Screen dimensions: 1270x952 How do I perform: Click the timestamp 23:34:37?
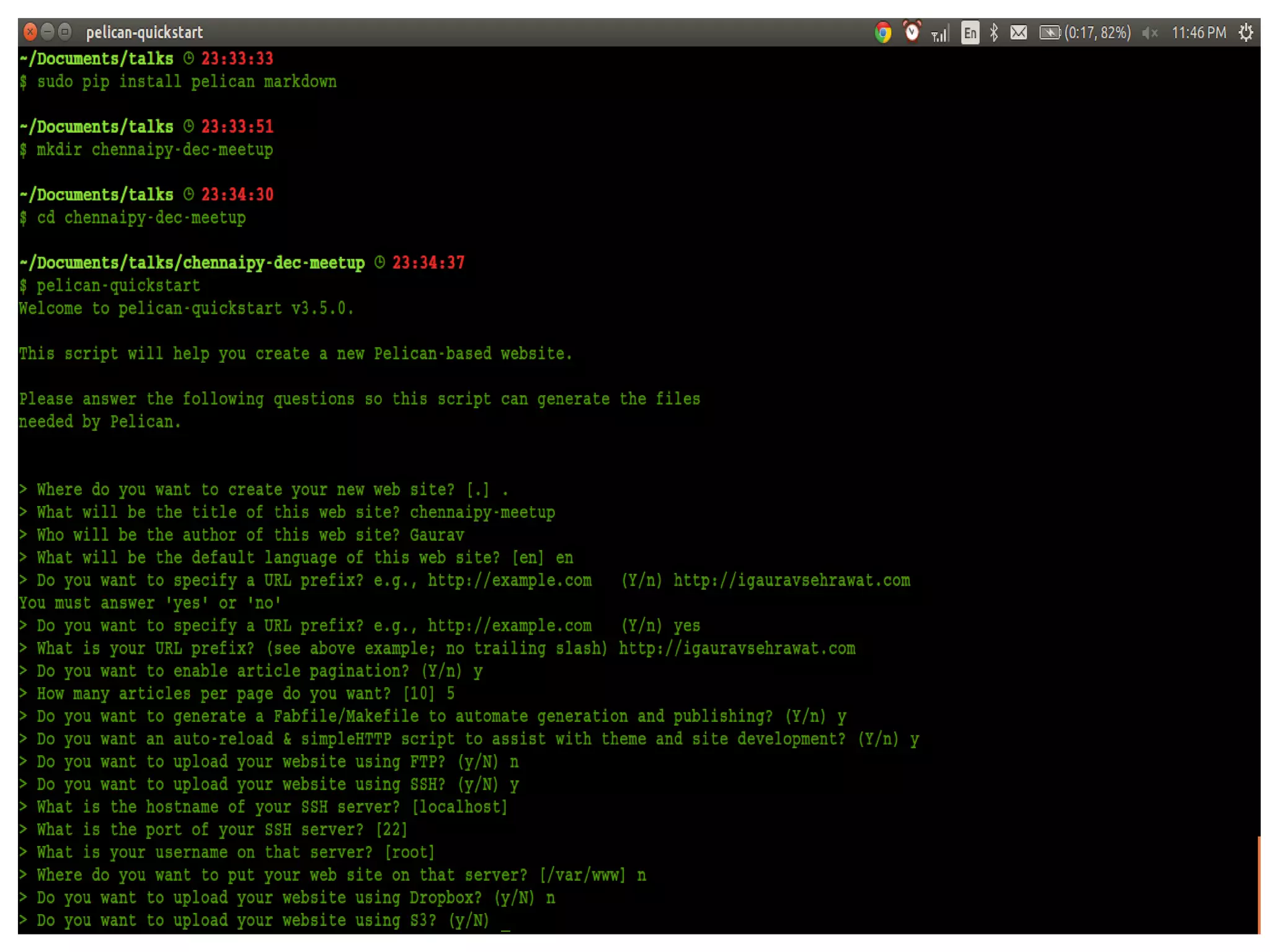pos(428,263)
